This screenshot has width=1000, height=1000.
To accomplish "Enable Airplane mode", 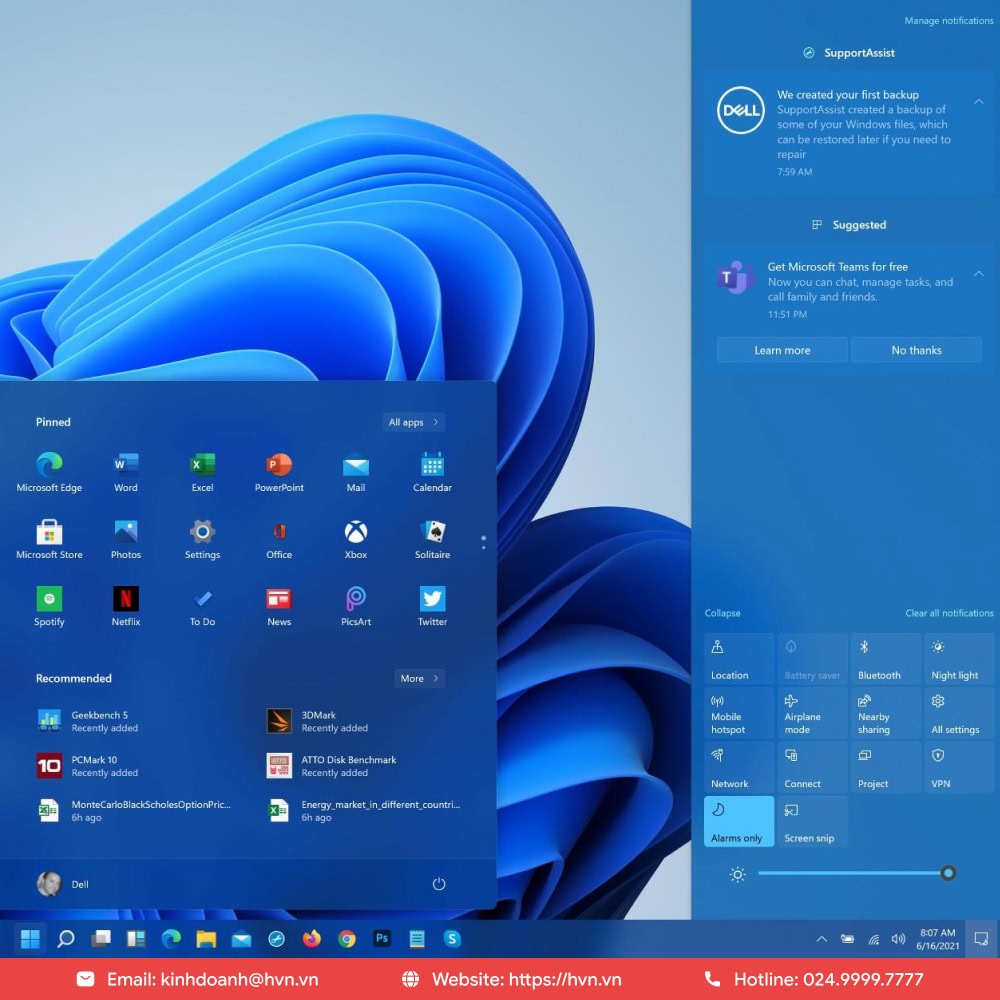I will point(812,714).
